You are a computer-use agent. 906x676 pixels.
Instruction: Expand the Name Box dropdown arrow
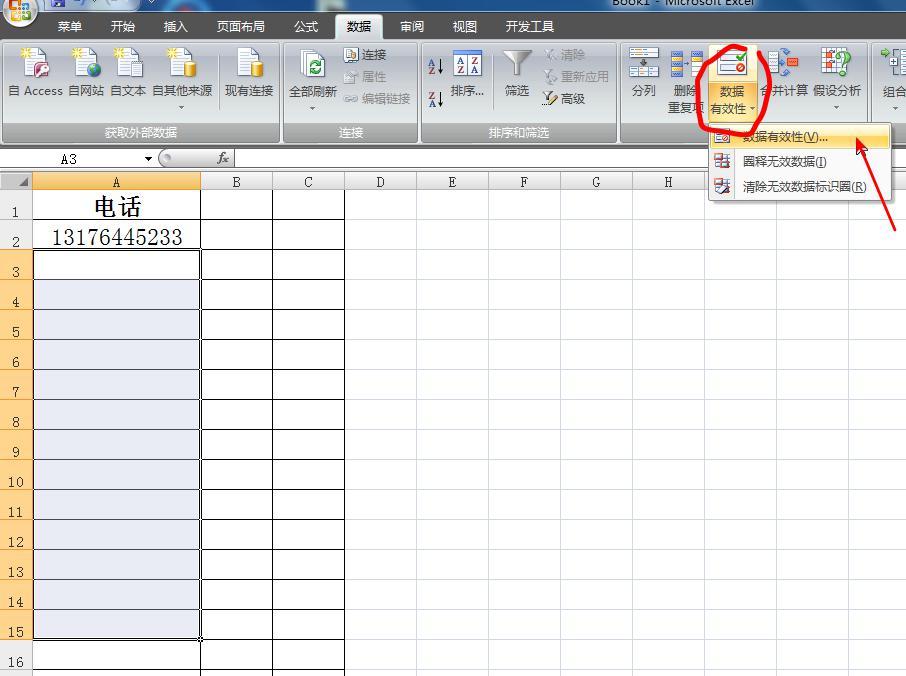[x=148, y=159]
